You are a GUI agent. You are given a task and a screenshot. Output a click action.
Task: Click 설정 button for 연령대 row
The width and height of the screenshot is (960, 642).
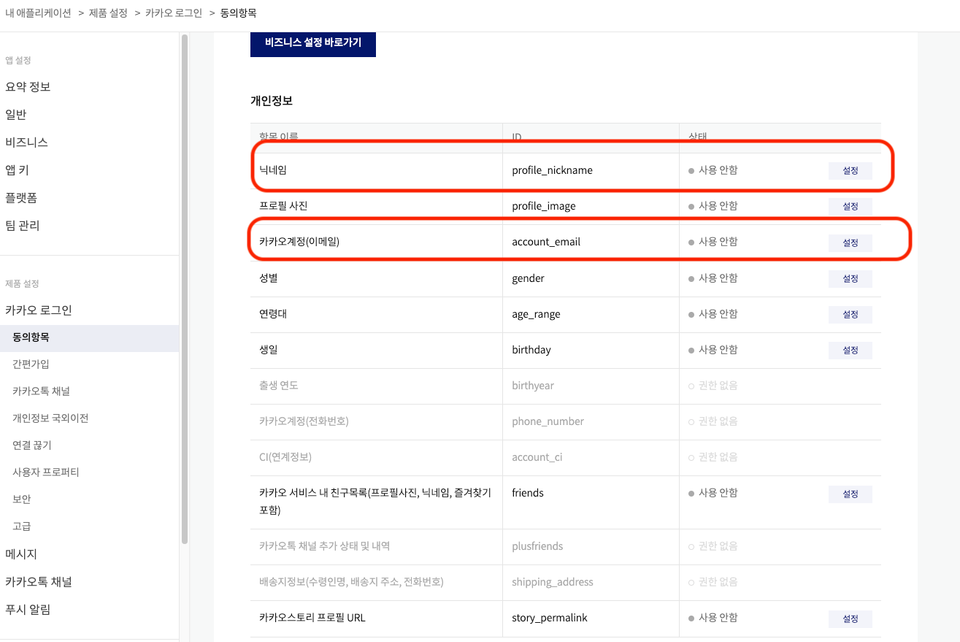(x=850, y=315)
